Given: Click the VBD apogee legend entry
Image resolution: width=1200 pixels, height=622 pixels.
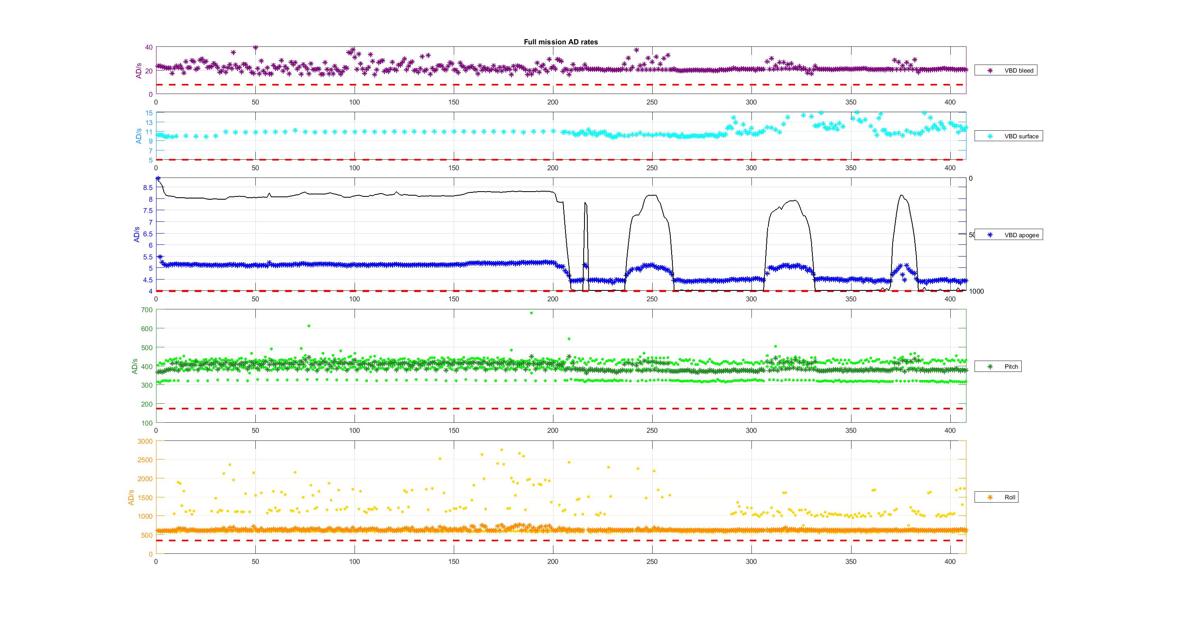Looking at the screenshot, I should 1010,235.
